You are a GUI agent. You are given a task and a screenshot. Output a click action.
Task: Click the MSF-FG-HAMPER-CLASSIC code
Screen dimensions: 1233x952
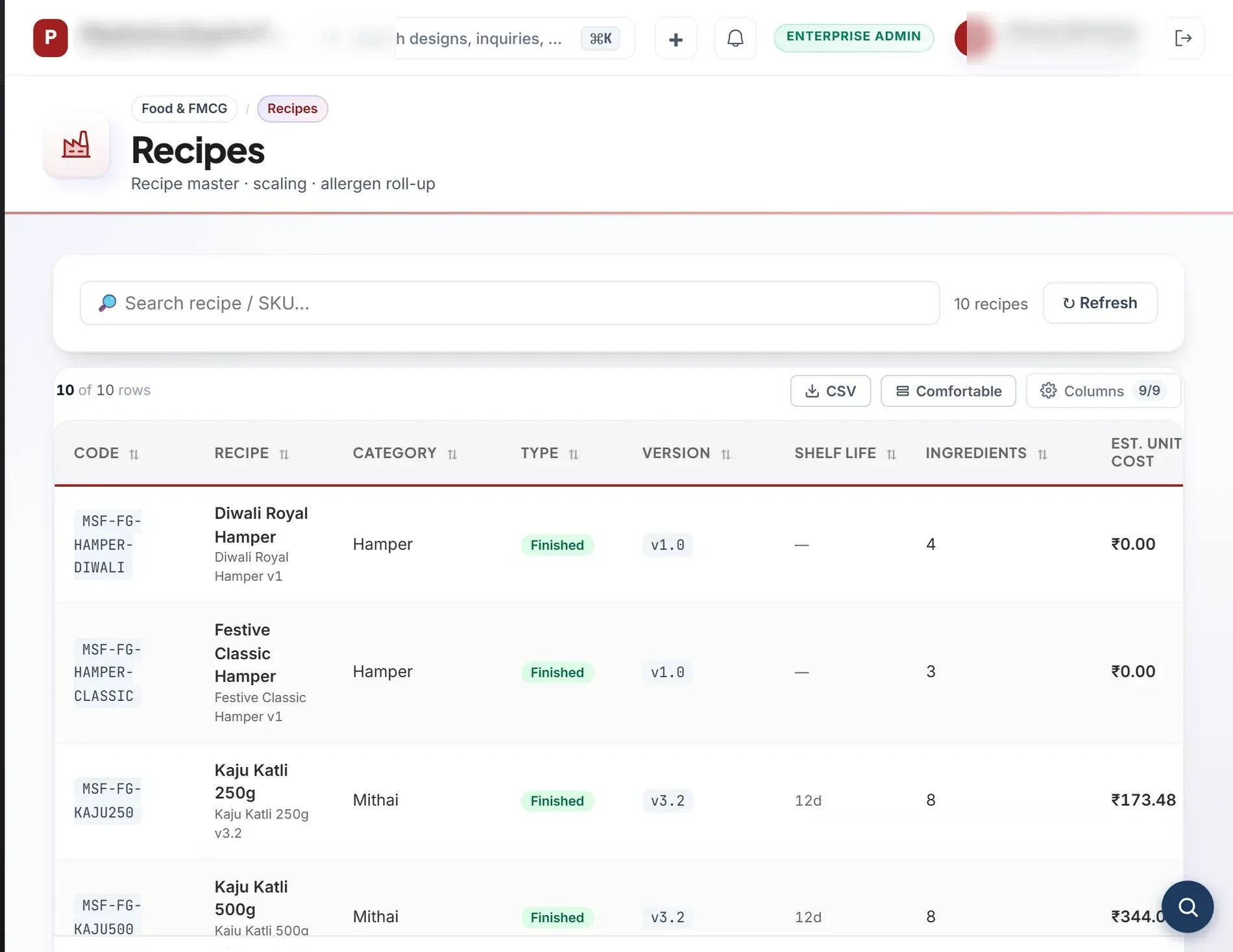coord(107,672)
